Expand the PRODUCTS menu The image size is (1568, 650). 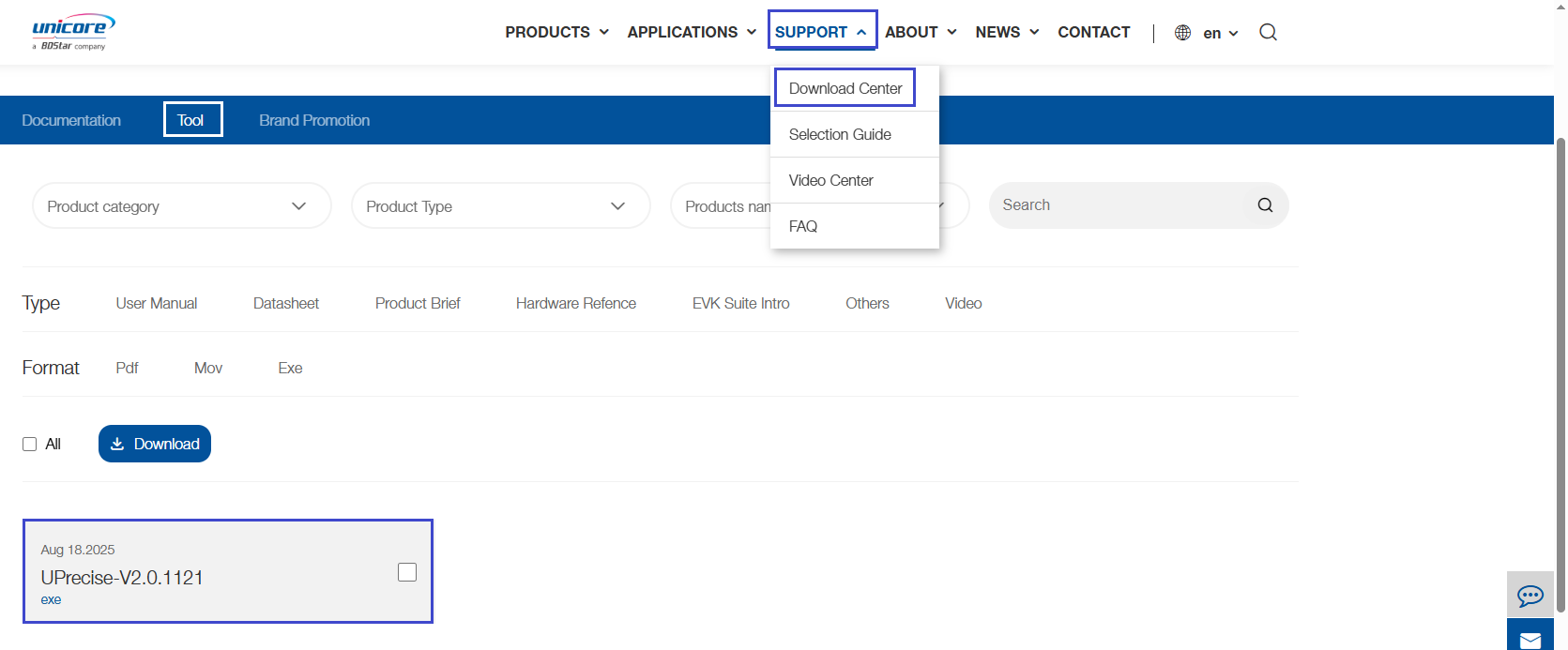click(556, 32)
